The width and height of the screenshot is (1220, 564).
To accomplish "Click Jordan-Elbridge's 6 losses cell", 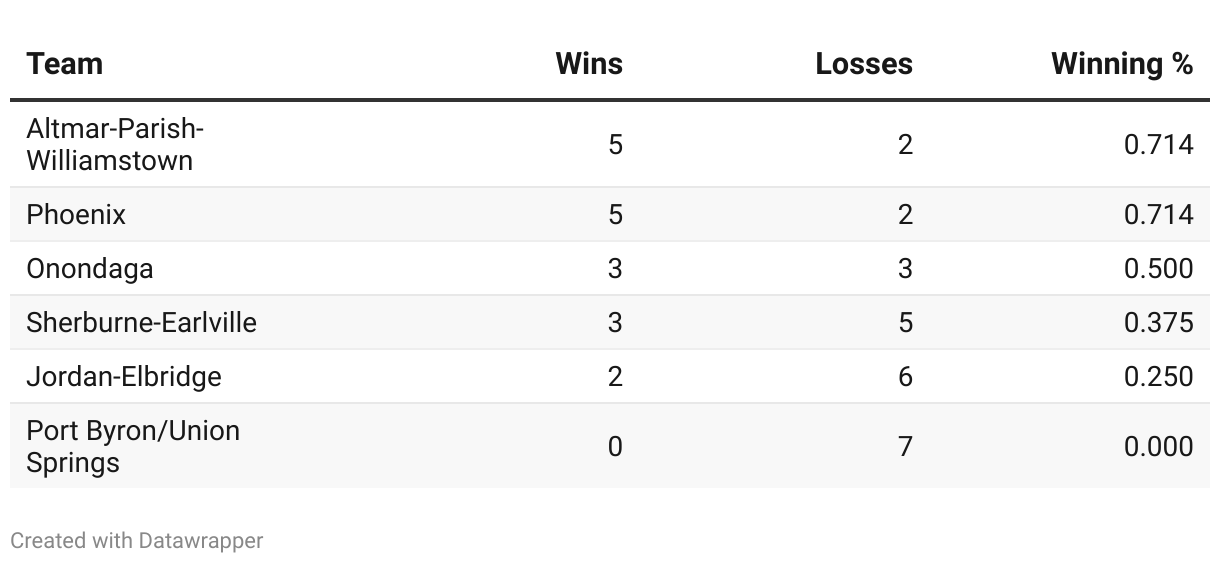I will [x=905, y=377].
